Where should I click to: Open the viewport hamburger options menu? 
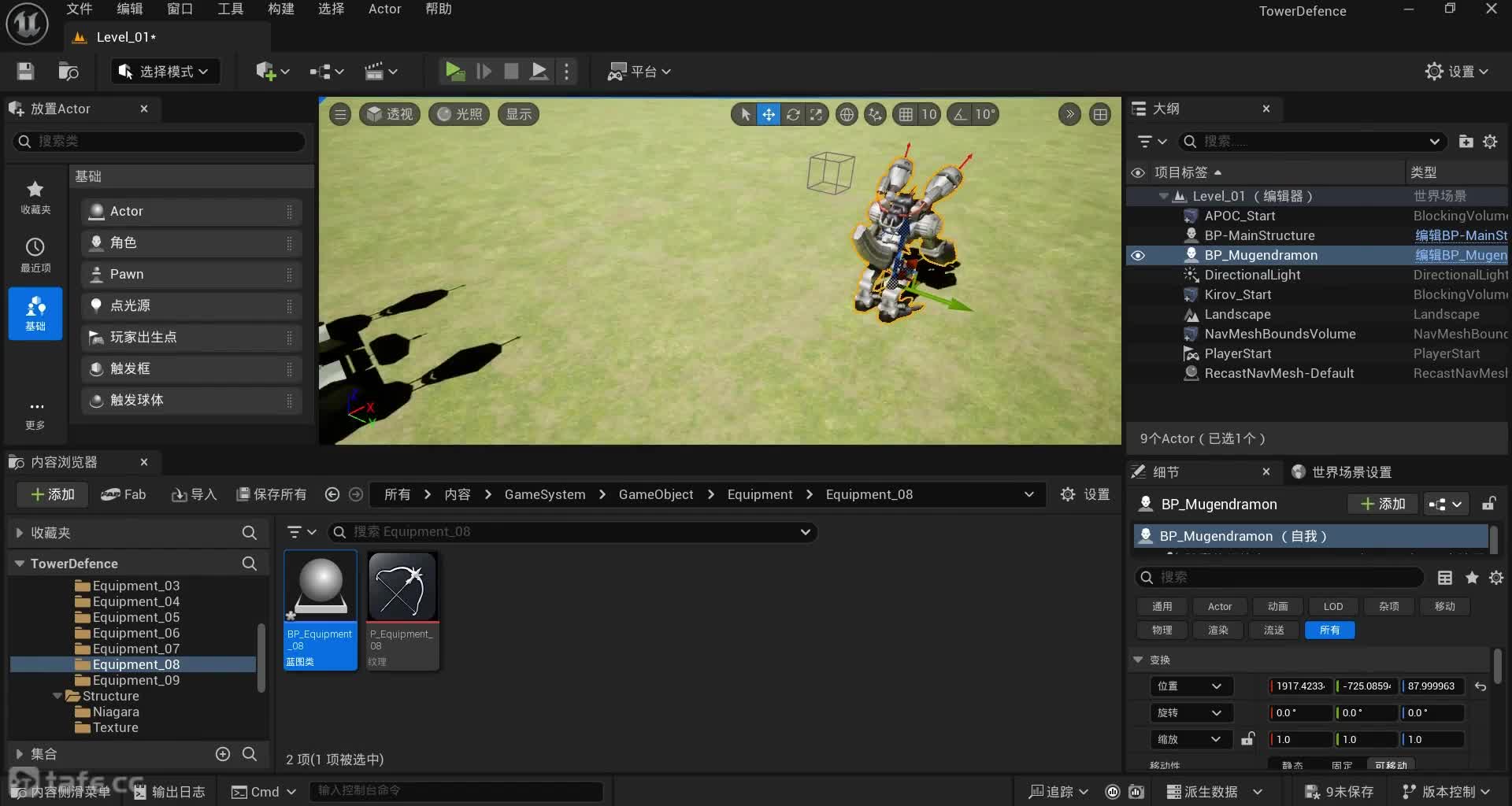(x=340, y=115)
